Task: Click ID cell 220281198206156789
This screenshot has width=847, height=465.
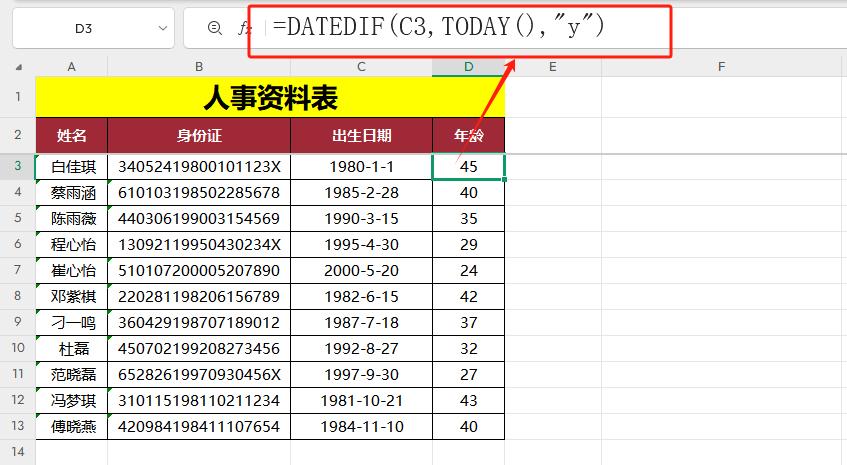Action: point(199,296)
